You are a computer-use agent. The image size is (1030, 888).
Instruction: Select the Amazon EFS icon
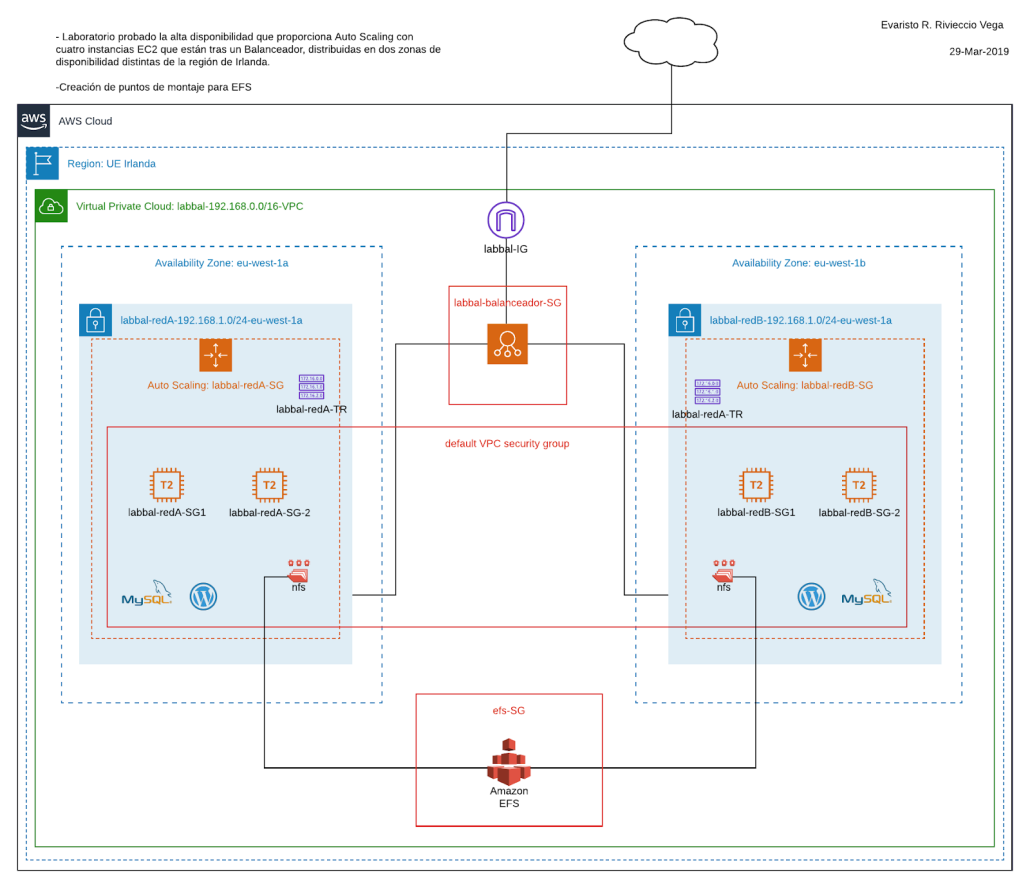508,761
